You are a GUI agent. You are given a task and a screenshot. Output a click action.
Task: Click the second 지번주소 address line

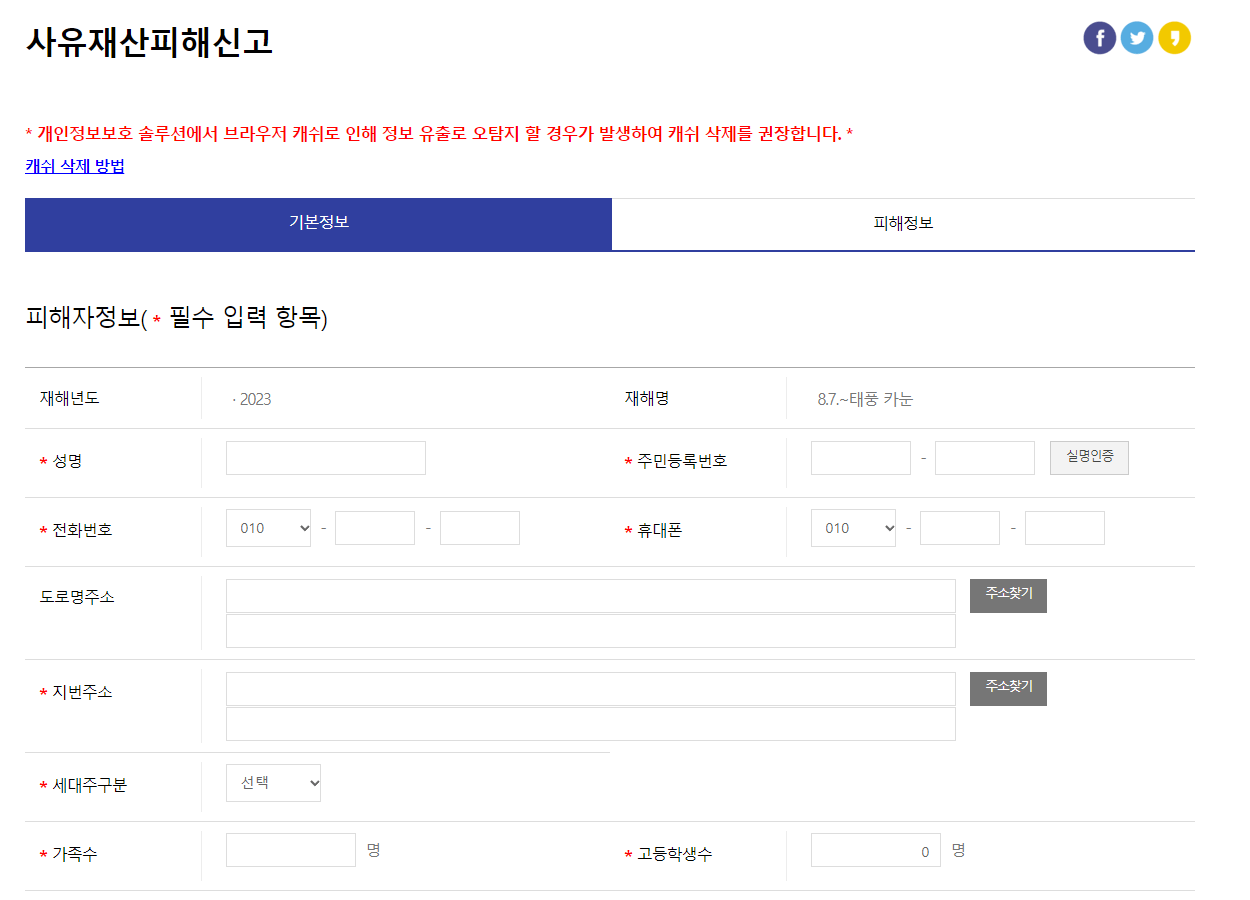590,723
